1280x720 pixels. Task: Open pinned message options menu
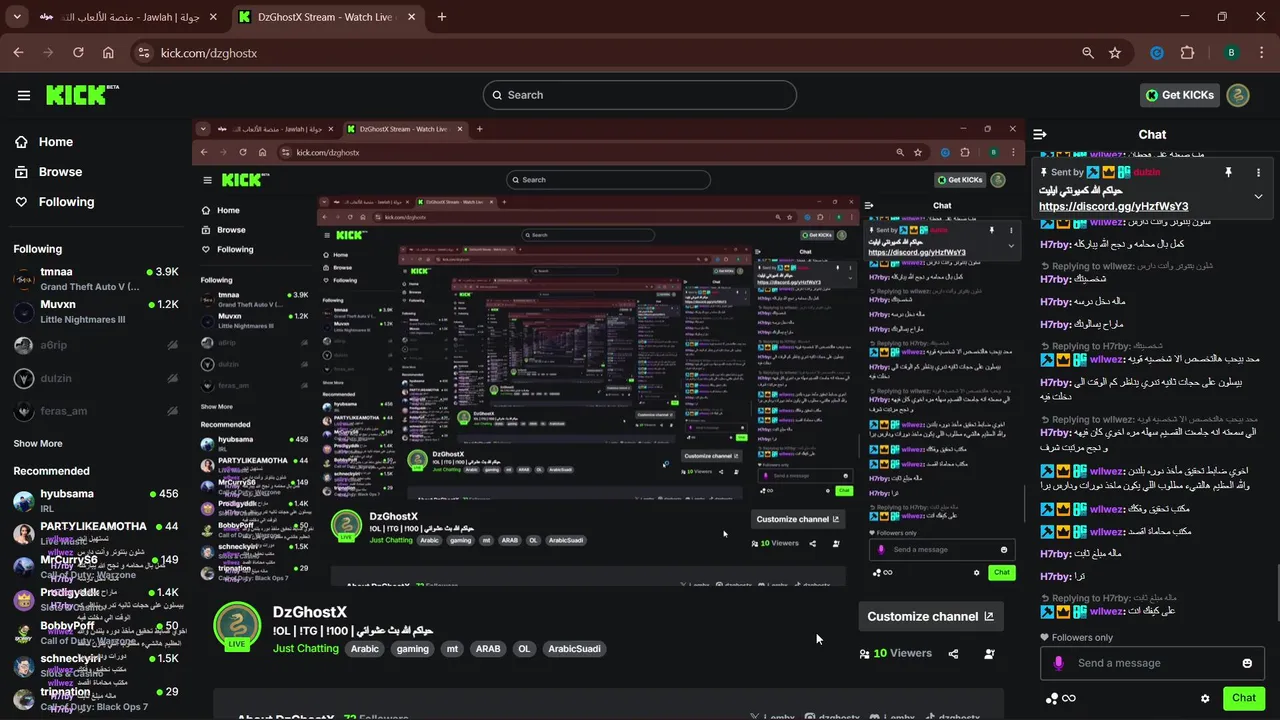coord(1258,173)
